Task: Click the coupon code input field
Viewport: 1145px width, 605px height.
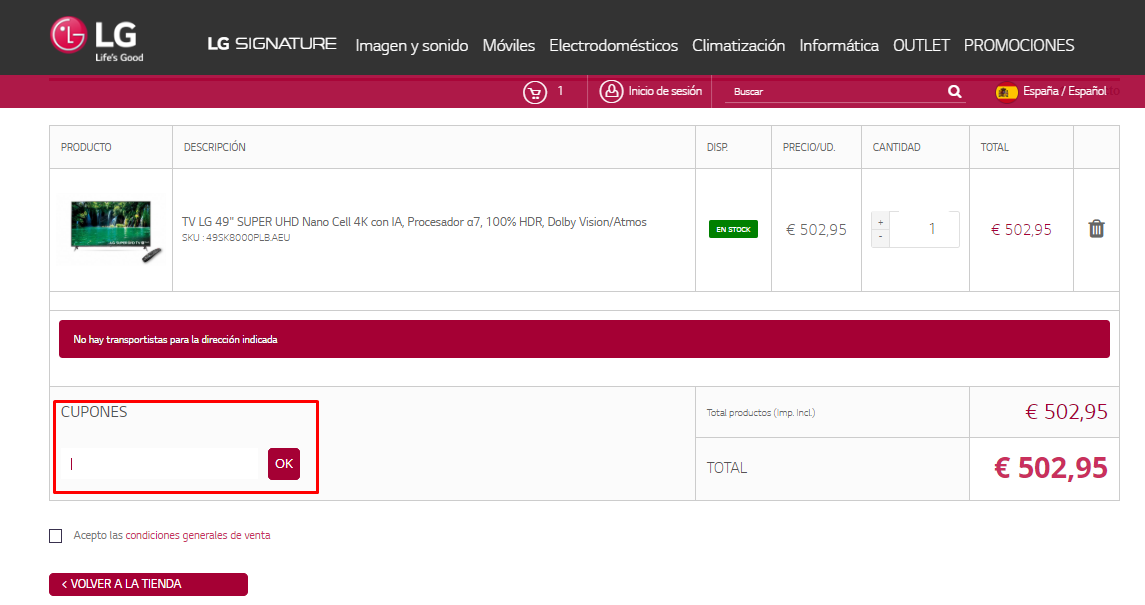Action: click(160, 464)
